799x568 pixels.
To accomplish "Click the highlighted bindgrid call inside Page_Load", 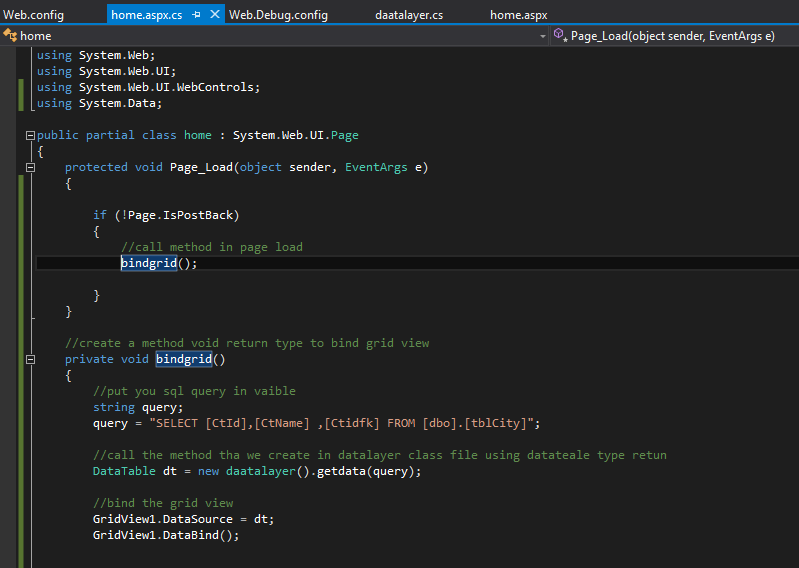I will (x=148, y=263).
